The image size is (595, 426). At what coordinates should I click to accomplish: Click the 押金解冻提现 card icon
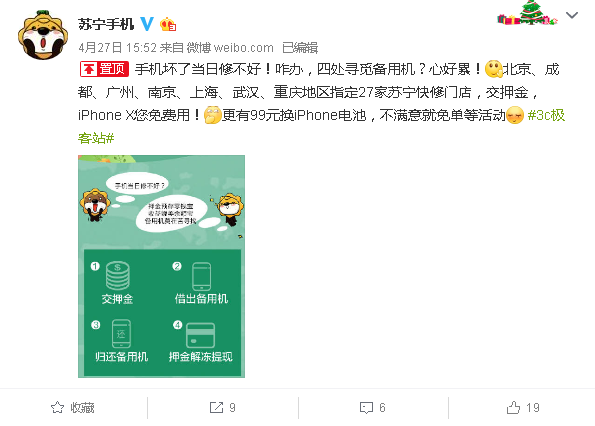[x=200, y=335]
